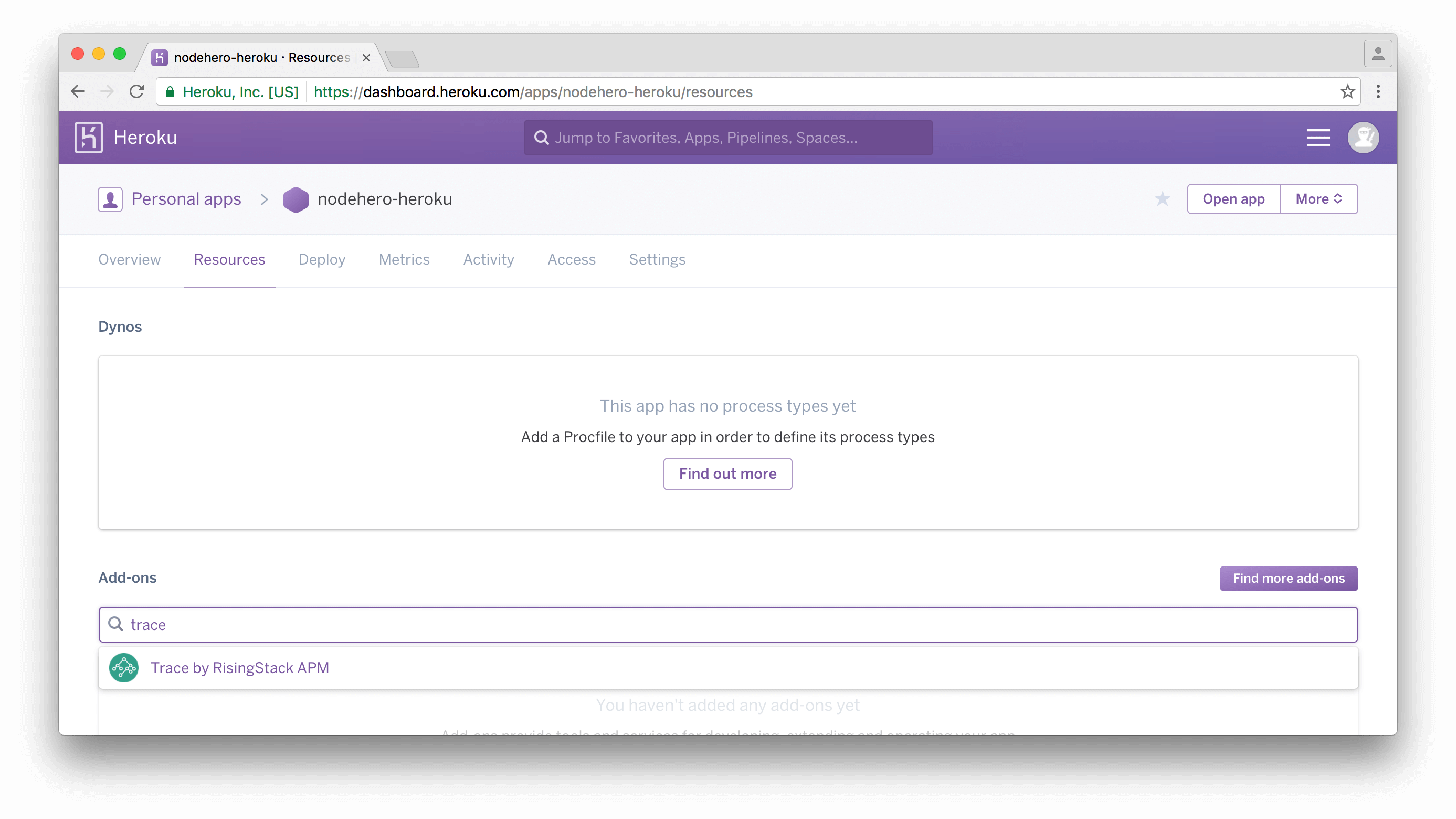Go back with browser back arrow

(78, 91)
